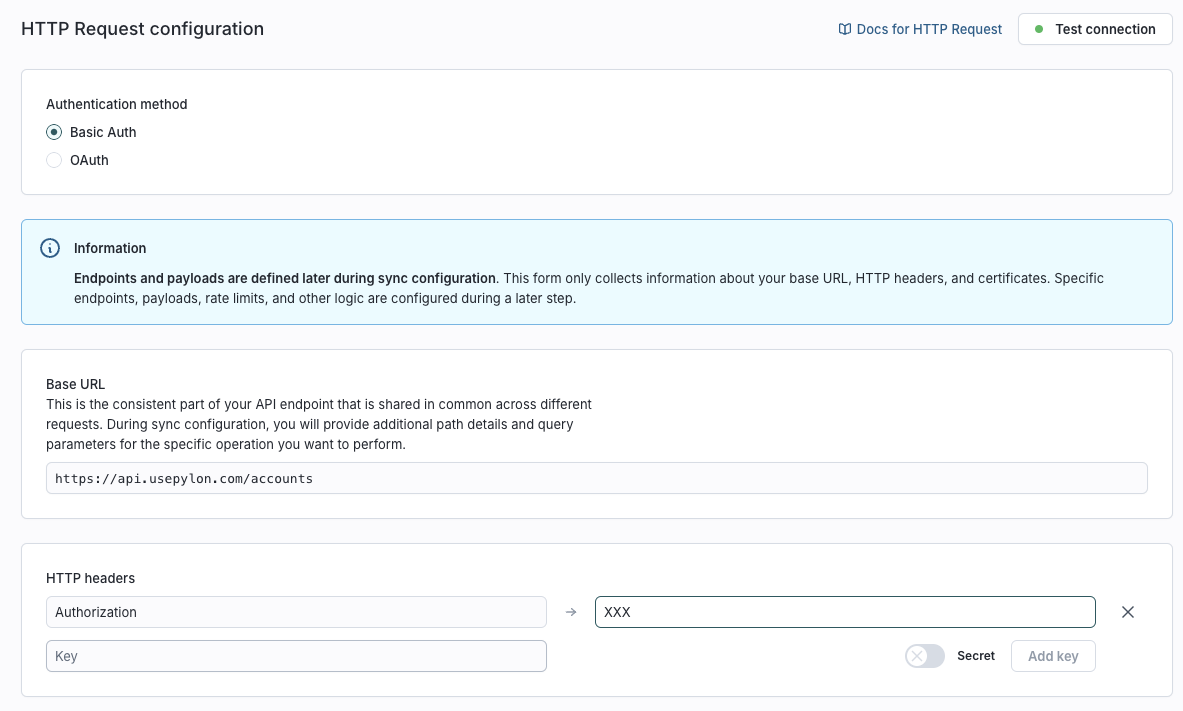The width and height of the screenshot is (1183, 711).
Task: Click the Authorization header name field
Action: (296, 612)
